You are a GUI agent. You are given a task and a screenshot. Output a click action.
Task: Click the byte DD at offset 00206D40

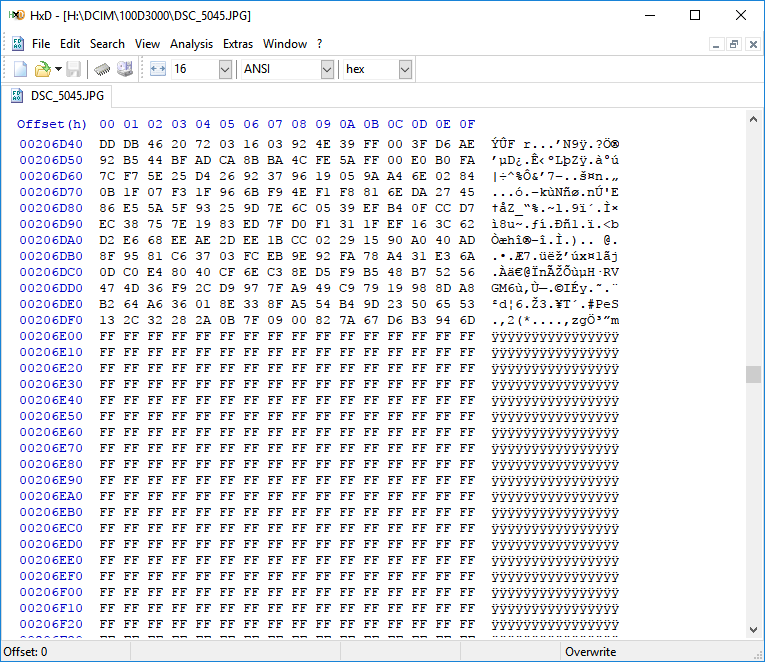pyautogui.click(x=107, y=144)
